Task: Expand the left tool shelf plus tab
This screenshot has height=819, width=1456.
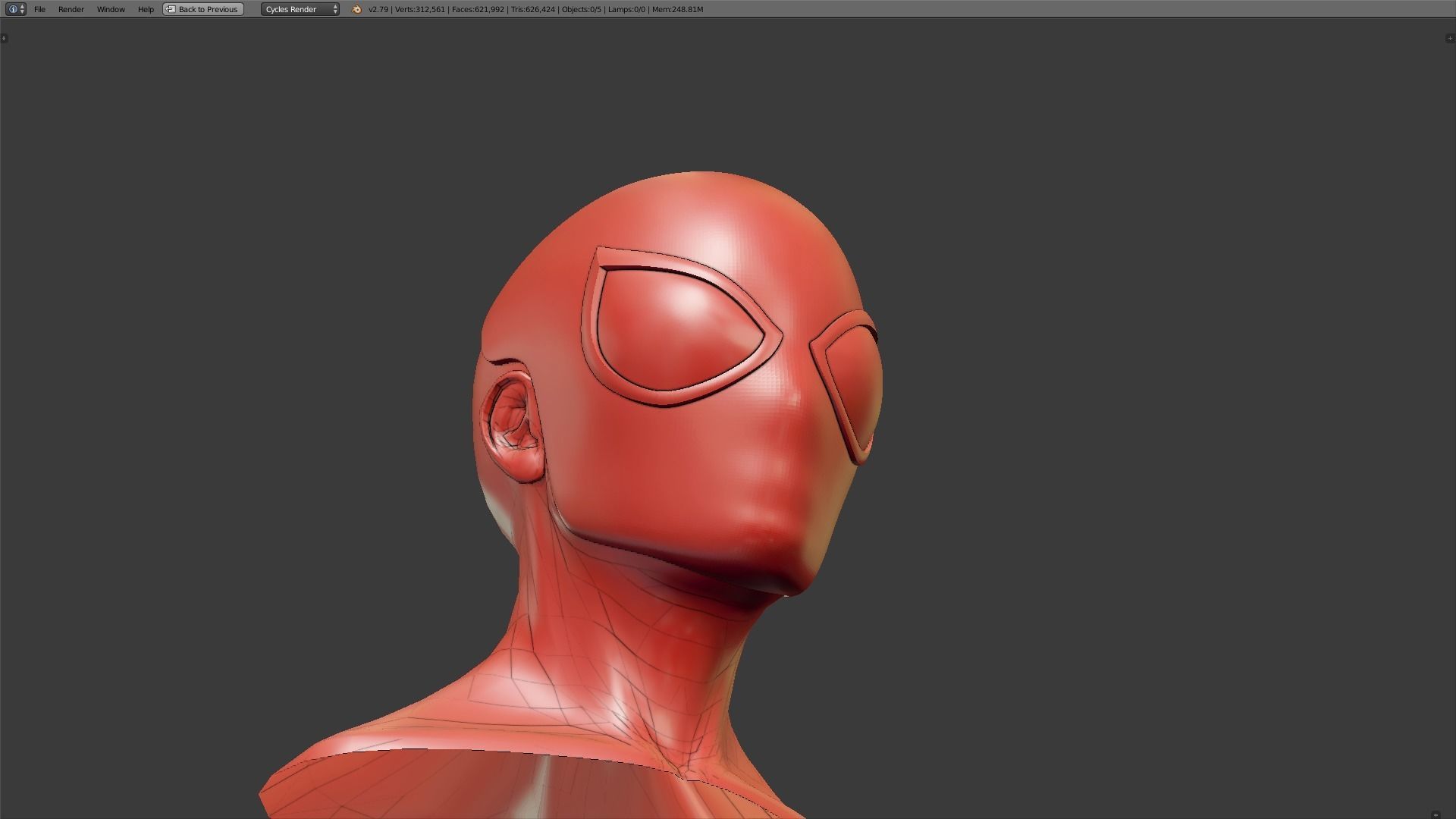Action: 4,38
